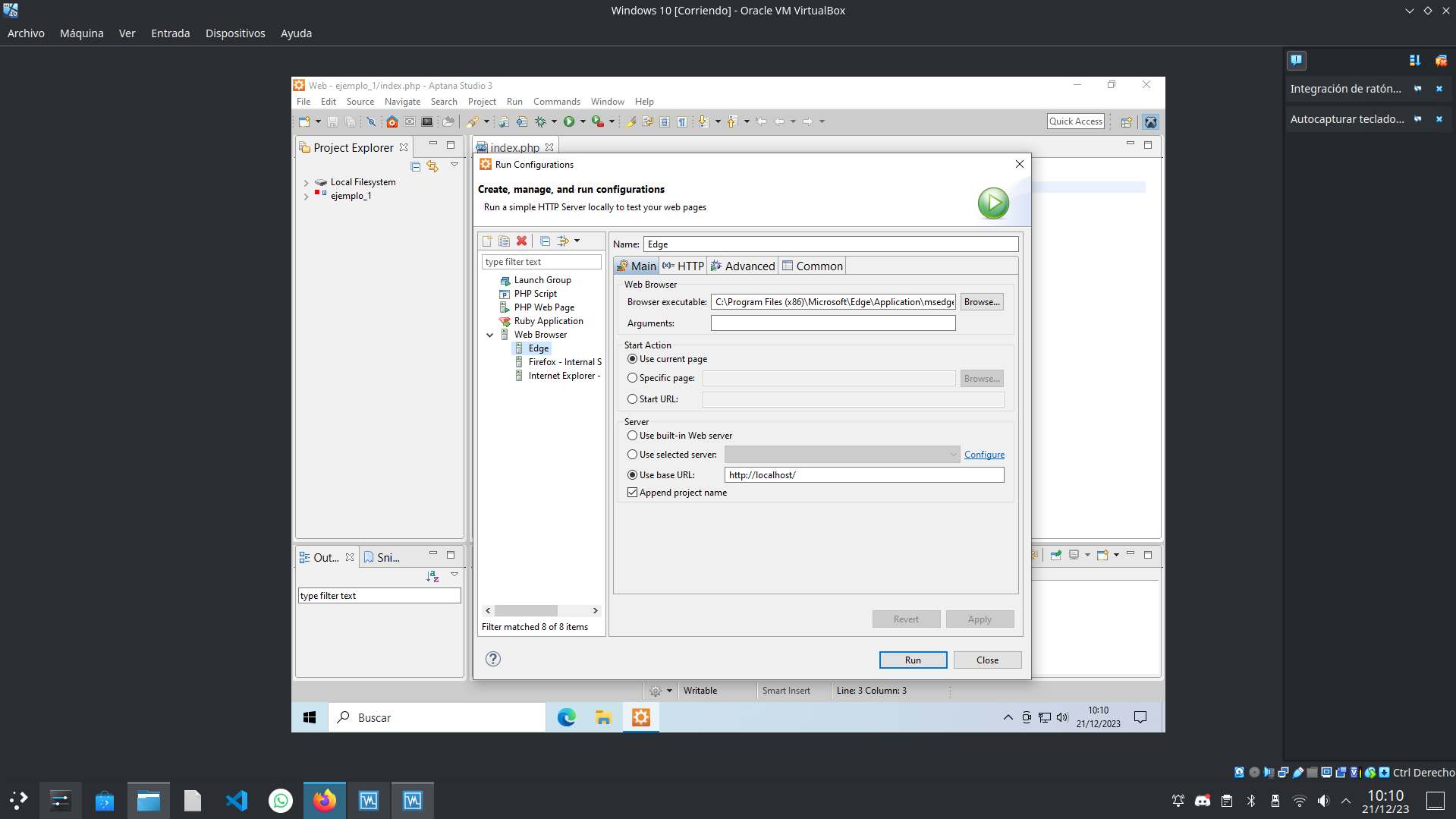Click the green Run toolbar icon

(x=569, y=121)
